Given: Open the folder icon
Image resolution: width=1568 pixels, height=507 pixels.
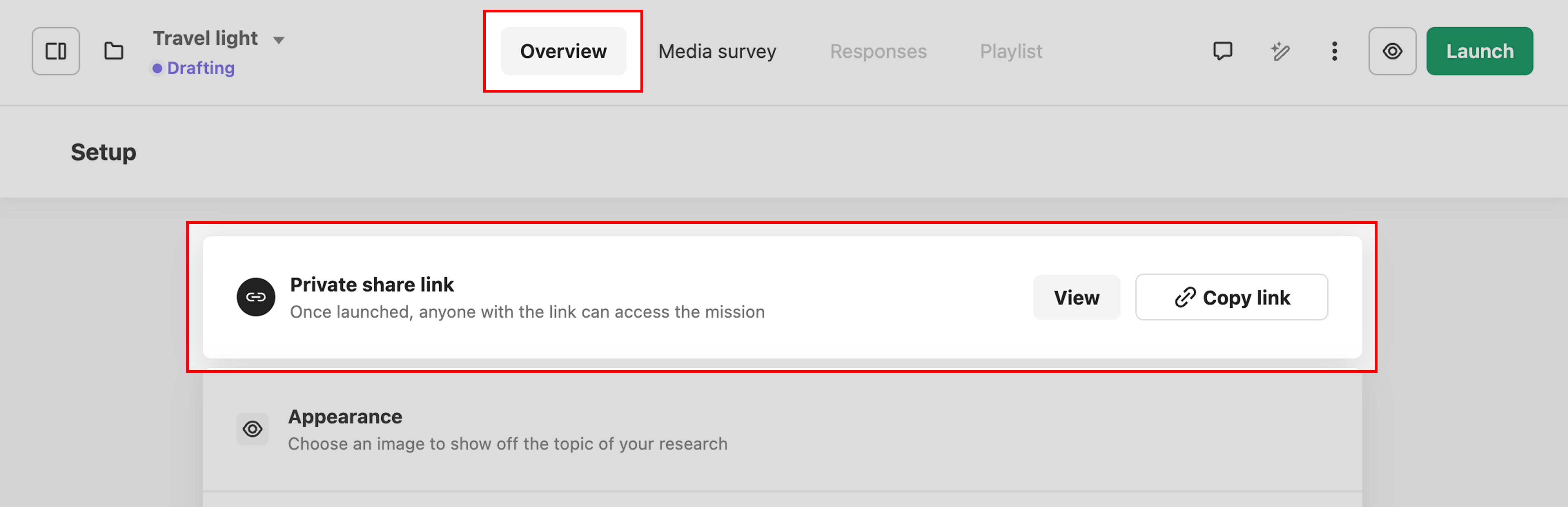Looking at the screenshot, I should click(114, 51).
